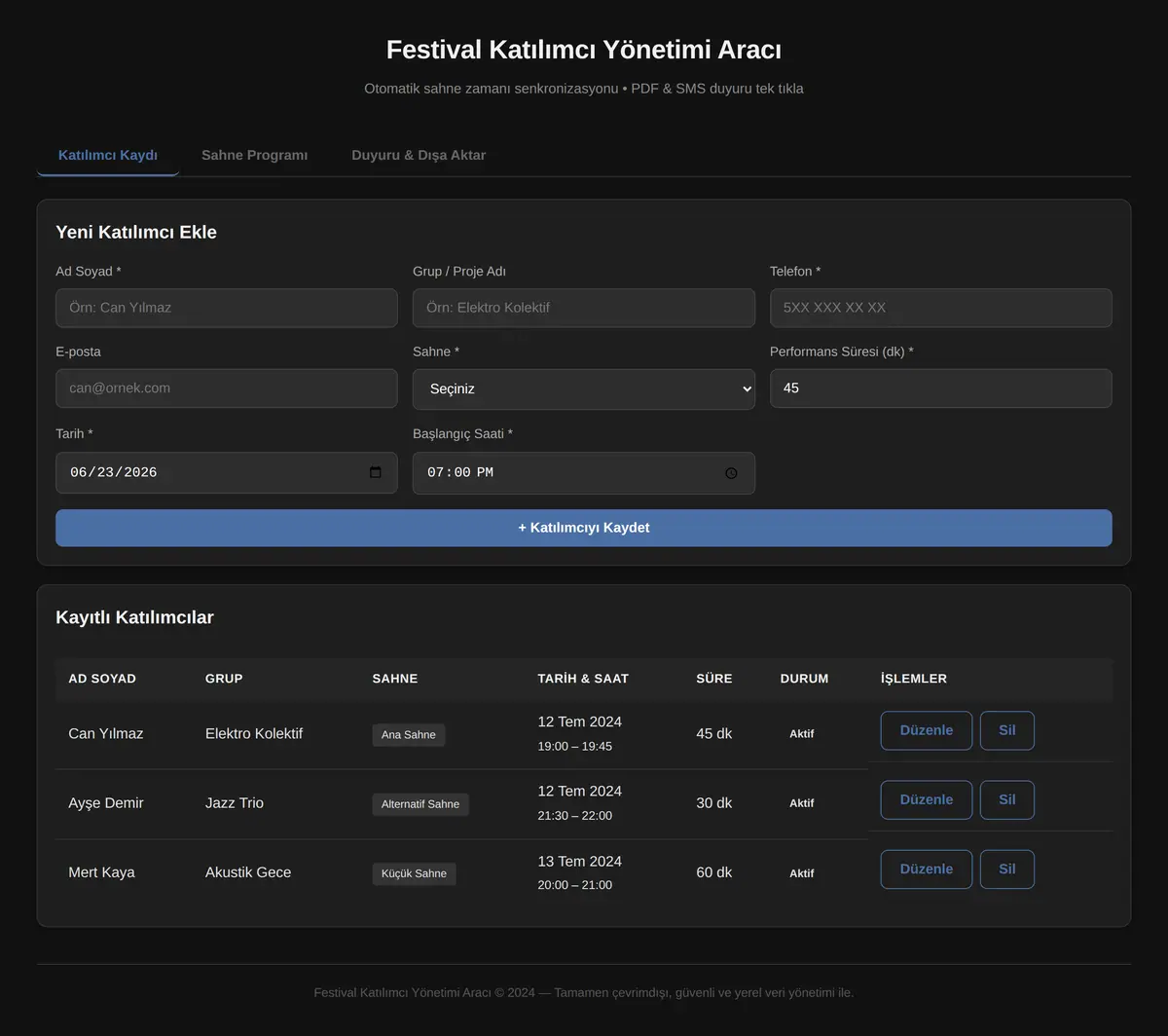Click the duration value 60 dk
Screen dimensions: 1168x1036
click(x=714, y=872)
